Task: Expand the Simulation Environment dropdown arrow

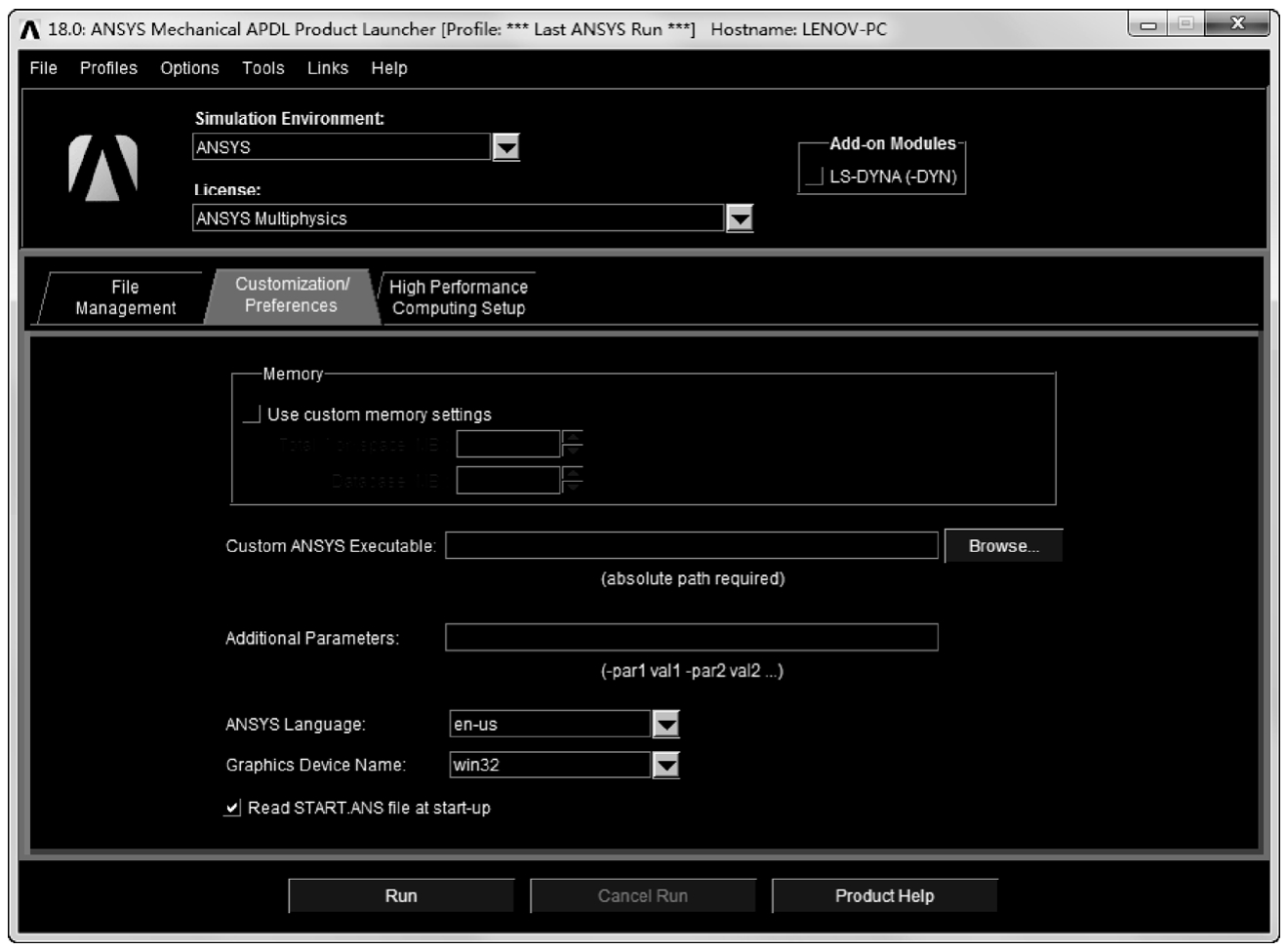Action: point(505,147)
